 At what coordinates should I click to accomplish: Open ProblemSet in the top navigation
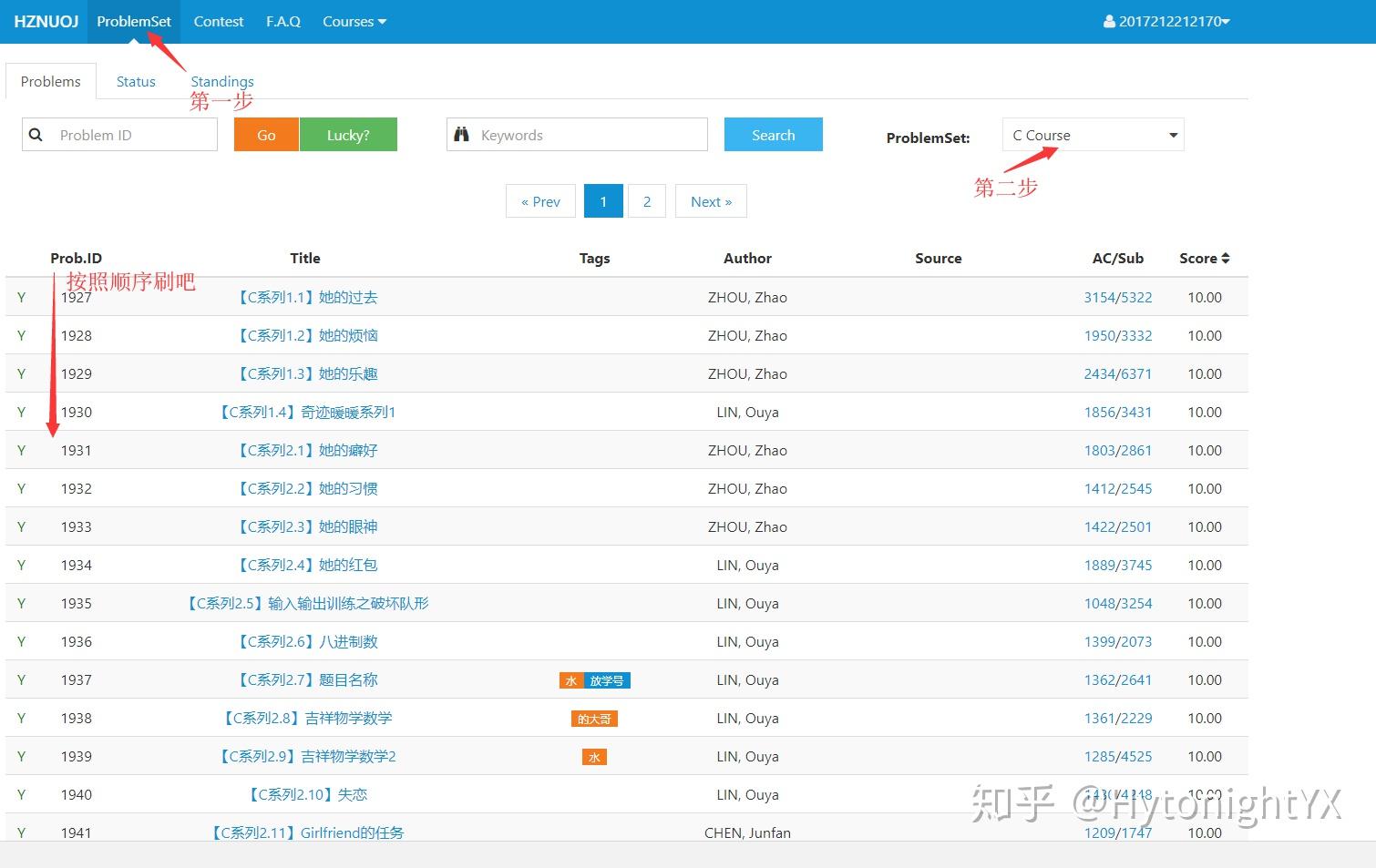click(134, 22)
